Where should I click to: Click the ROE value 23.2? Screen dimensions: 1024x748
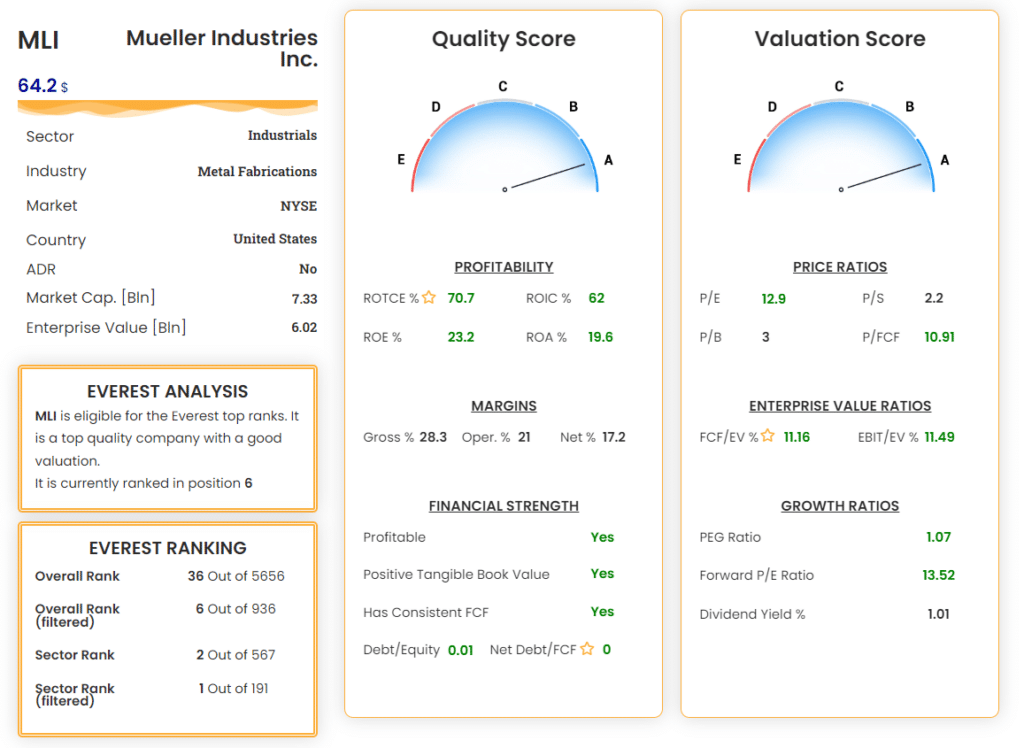click(460, 337)
